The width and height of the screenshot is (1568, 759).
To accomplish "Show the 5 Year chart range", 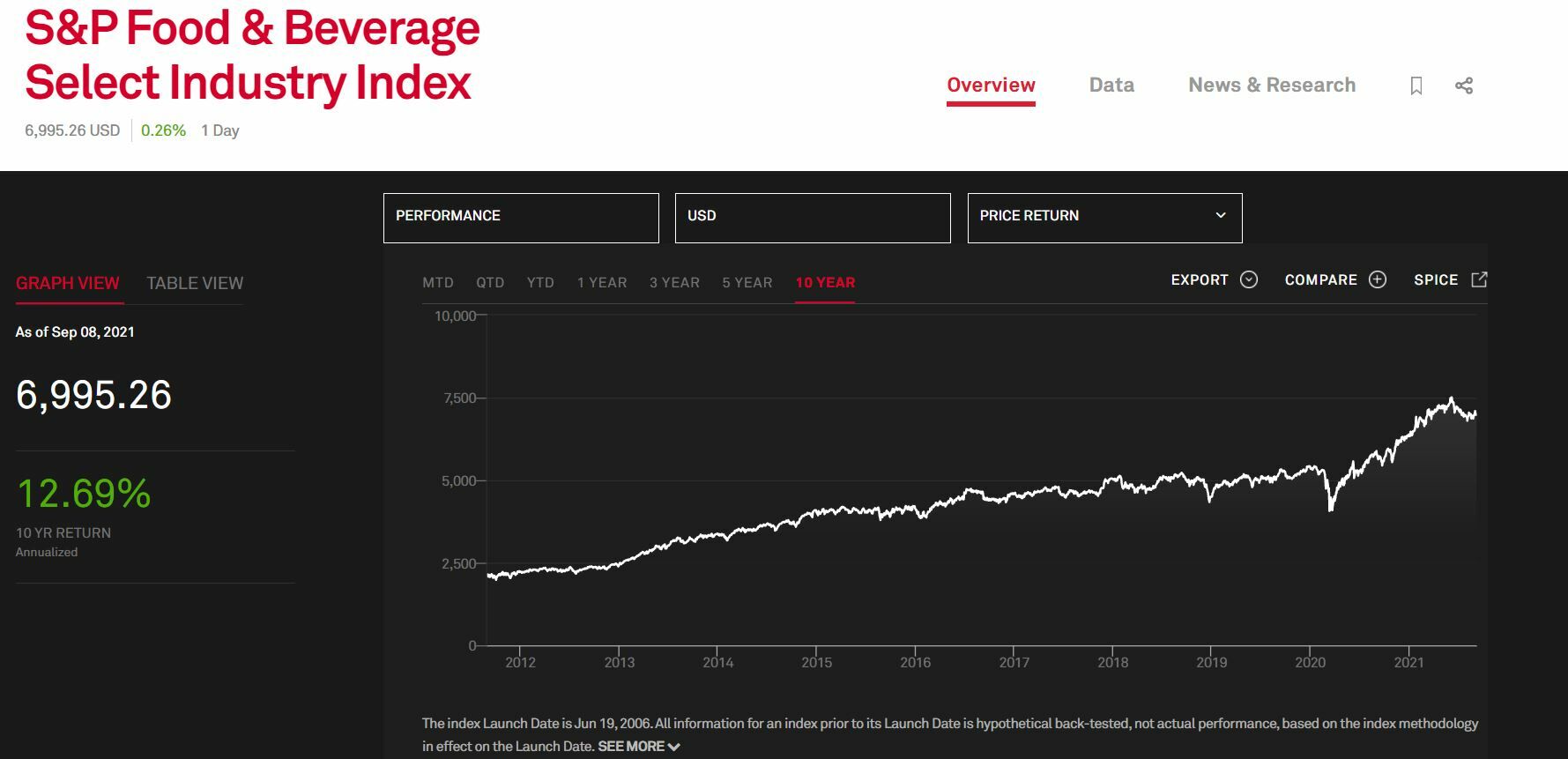I will tap(747, 283).
